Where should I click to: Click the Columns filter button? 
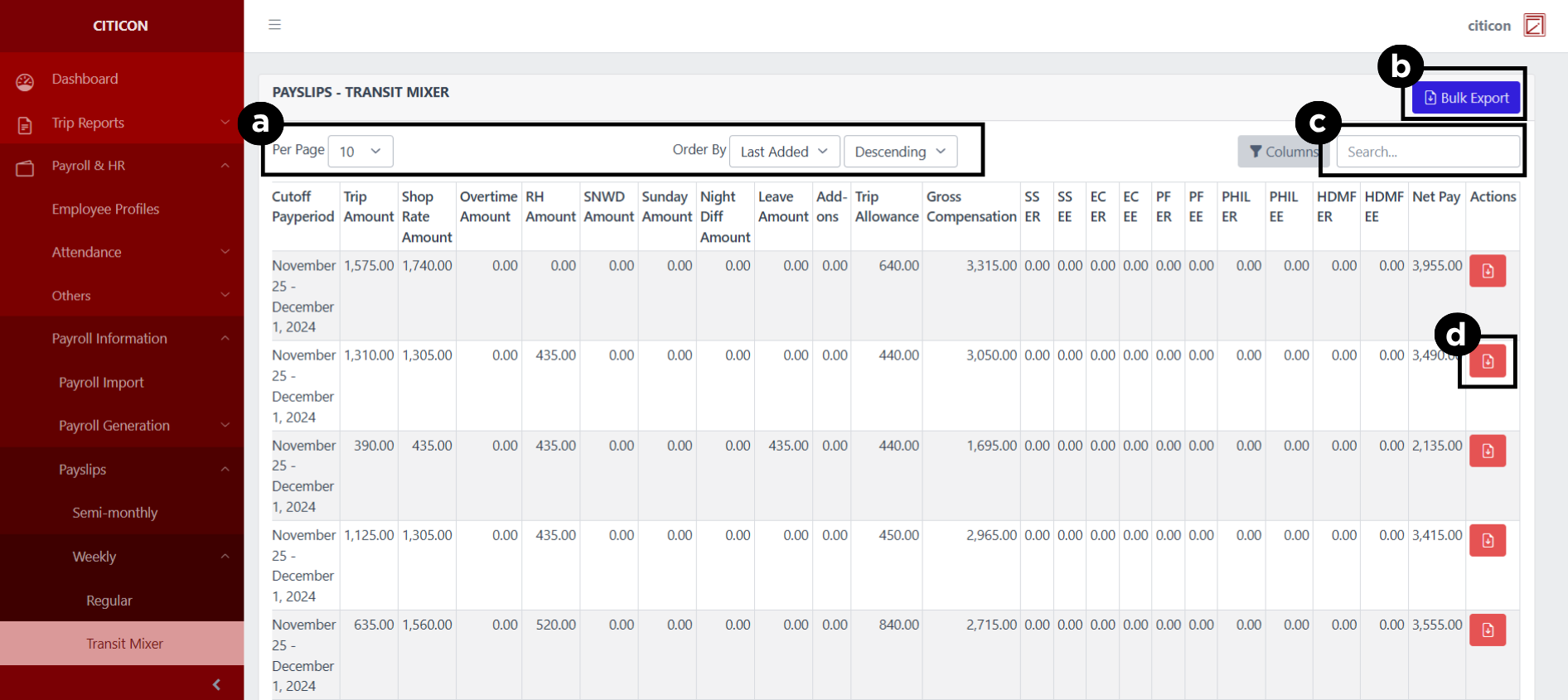(1281, 152)
